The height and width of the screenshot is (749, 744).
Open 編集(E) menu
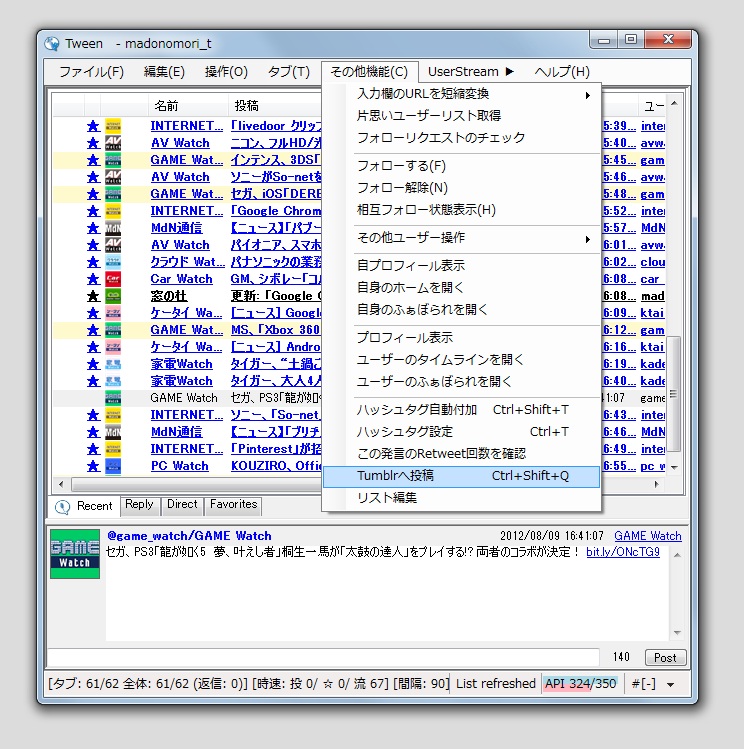(164, 72)
